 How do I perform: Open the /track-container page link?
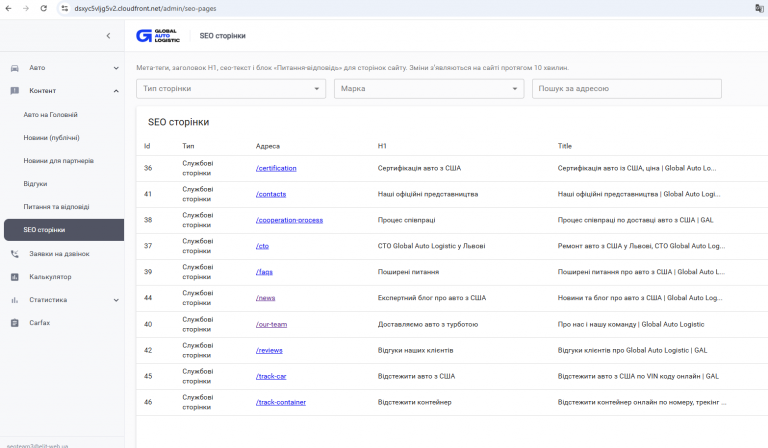pos(281,402)
